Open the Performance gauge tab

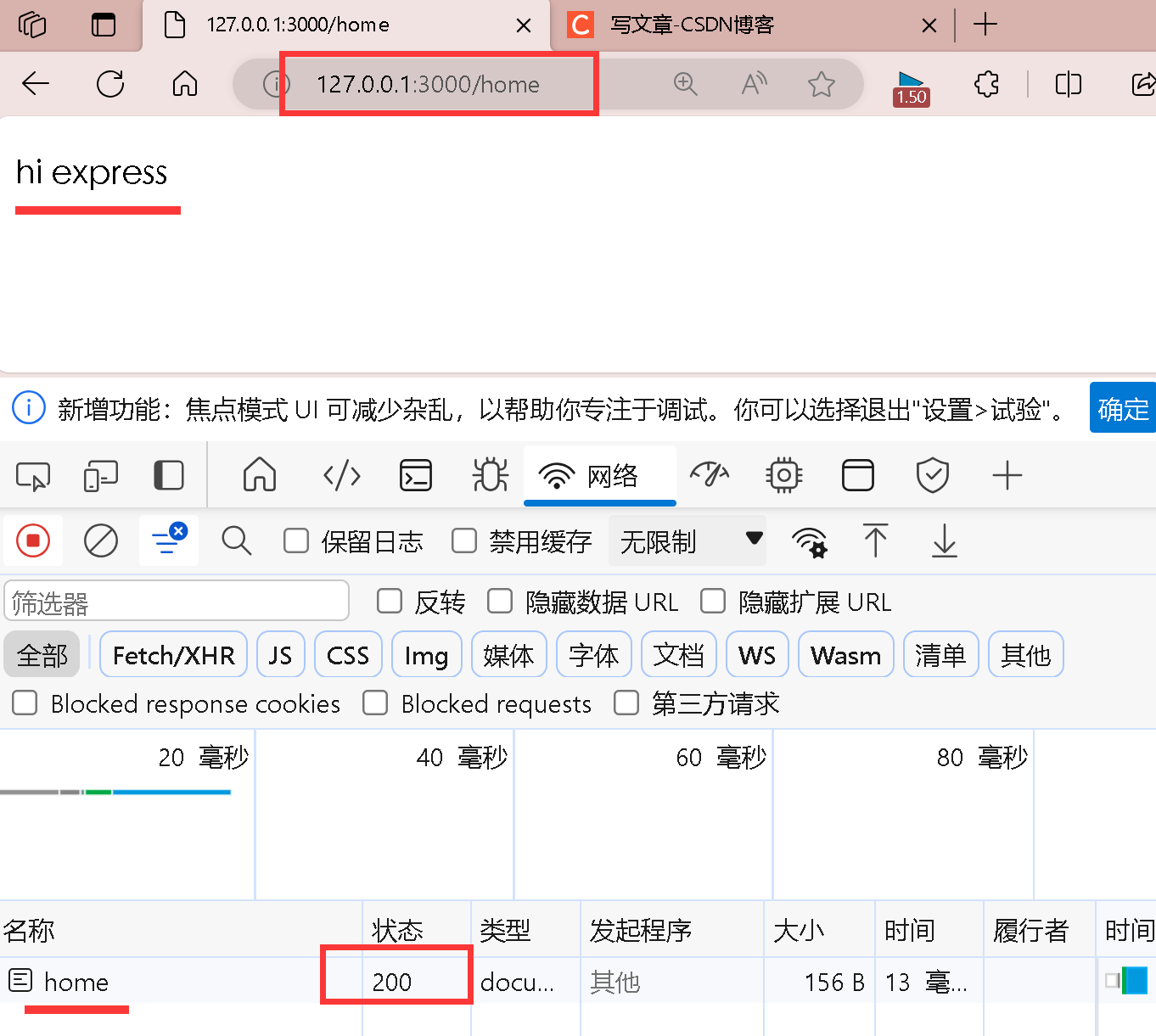pos(710,475)
